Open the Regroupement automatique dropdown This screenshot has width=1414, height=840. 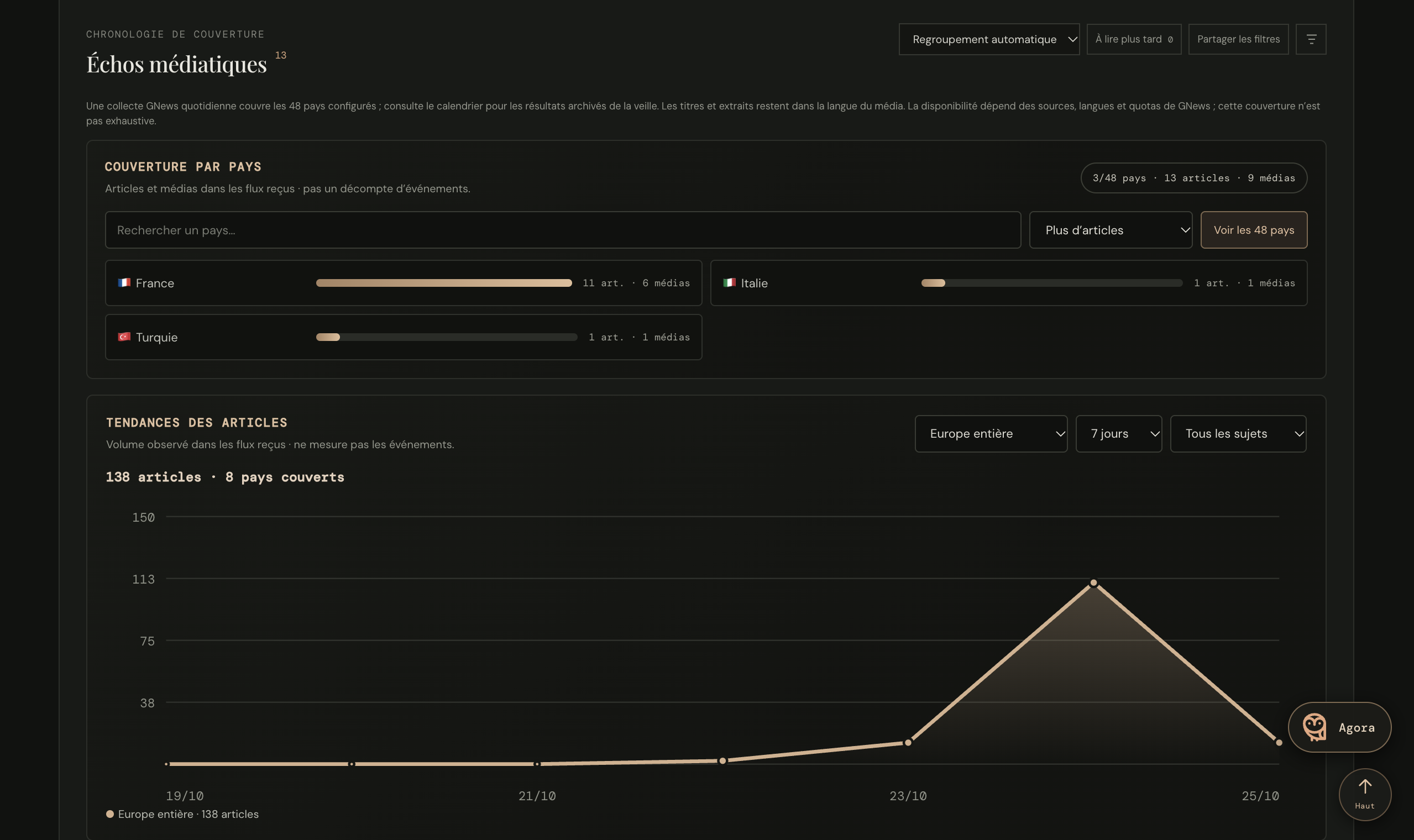[989, 39]
